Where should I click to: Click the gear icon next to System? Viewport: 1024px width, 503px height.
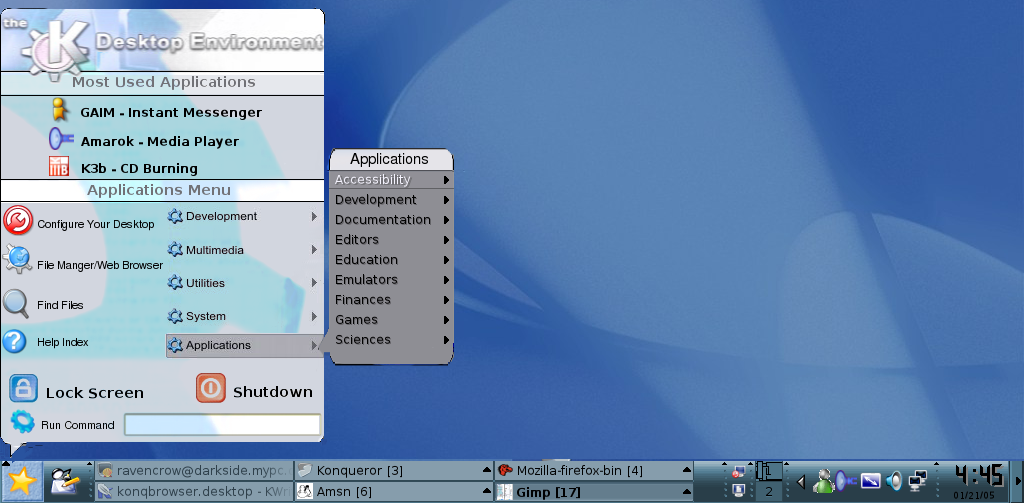coord(174,316)
